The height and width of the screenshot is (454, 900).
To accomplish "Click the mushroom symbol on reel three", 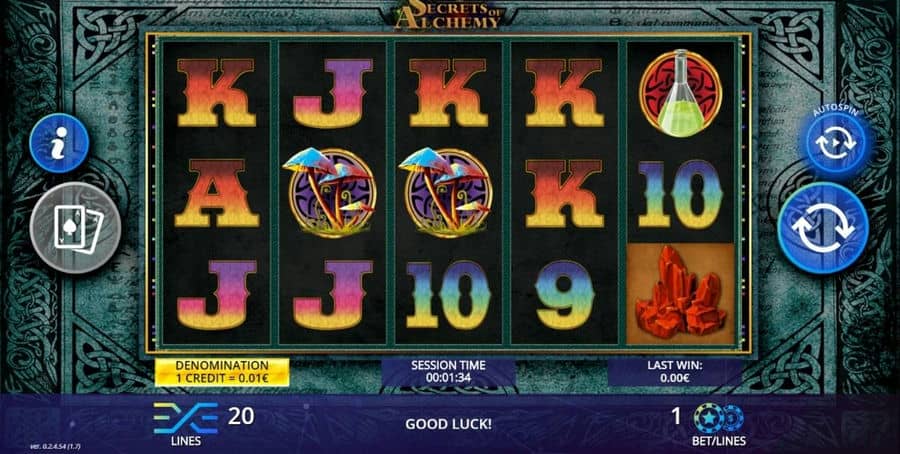I will click(447, 193).
